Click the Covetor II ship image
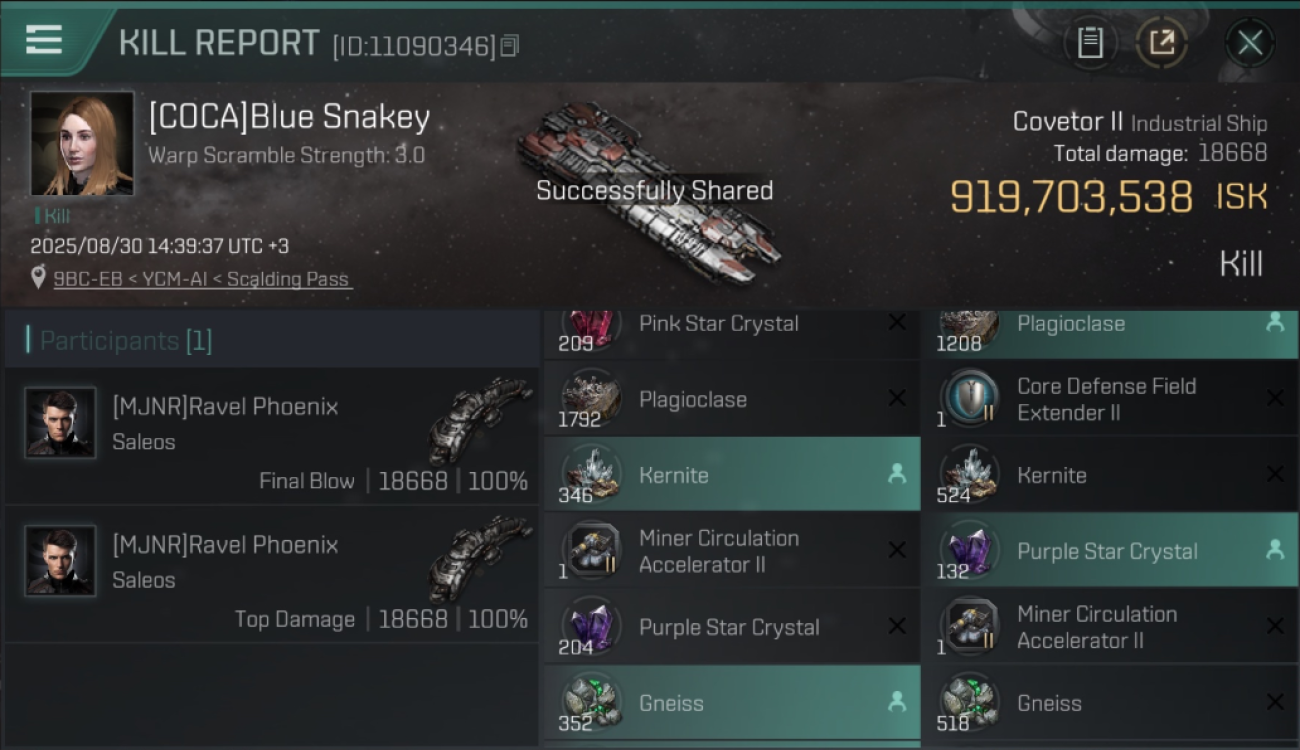 pyautogui.click(x=648, y=192)
